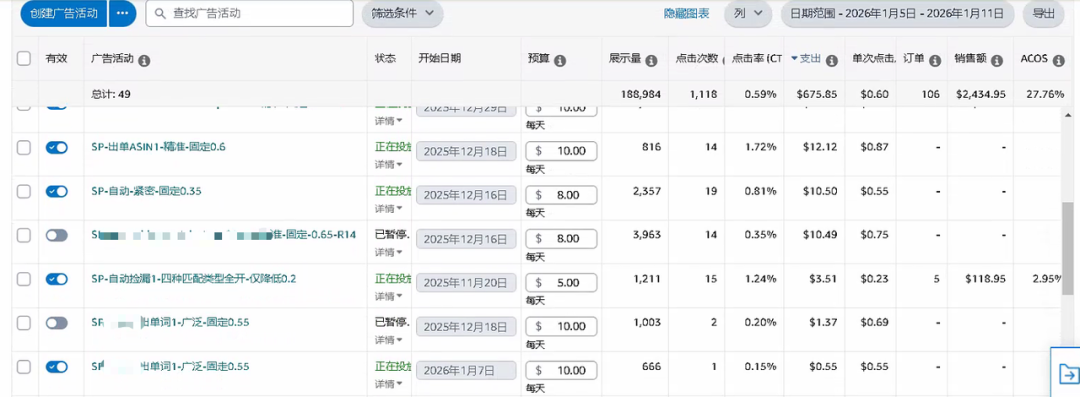Click the 创建广告活动 button
The height and width of the screenshot is (397, 1080).
pos(63,13)
